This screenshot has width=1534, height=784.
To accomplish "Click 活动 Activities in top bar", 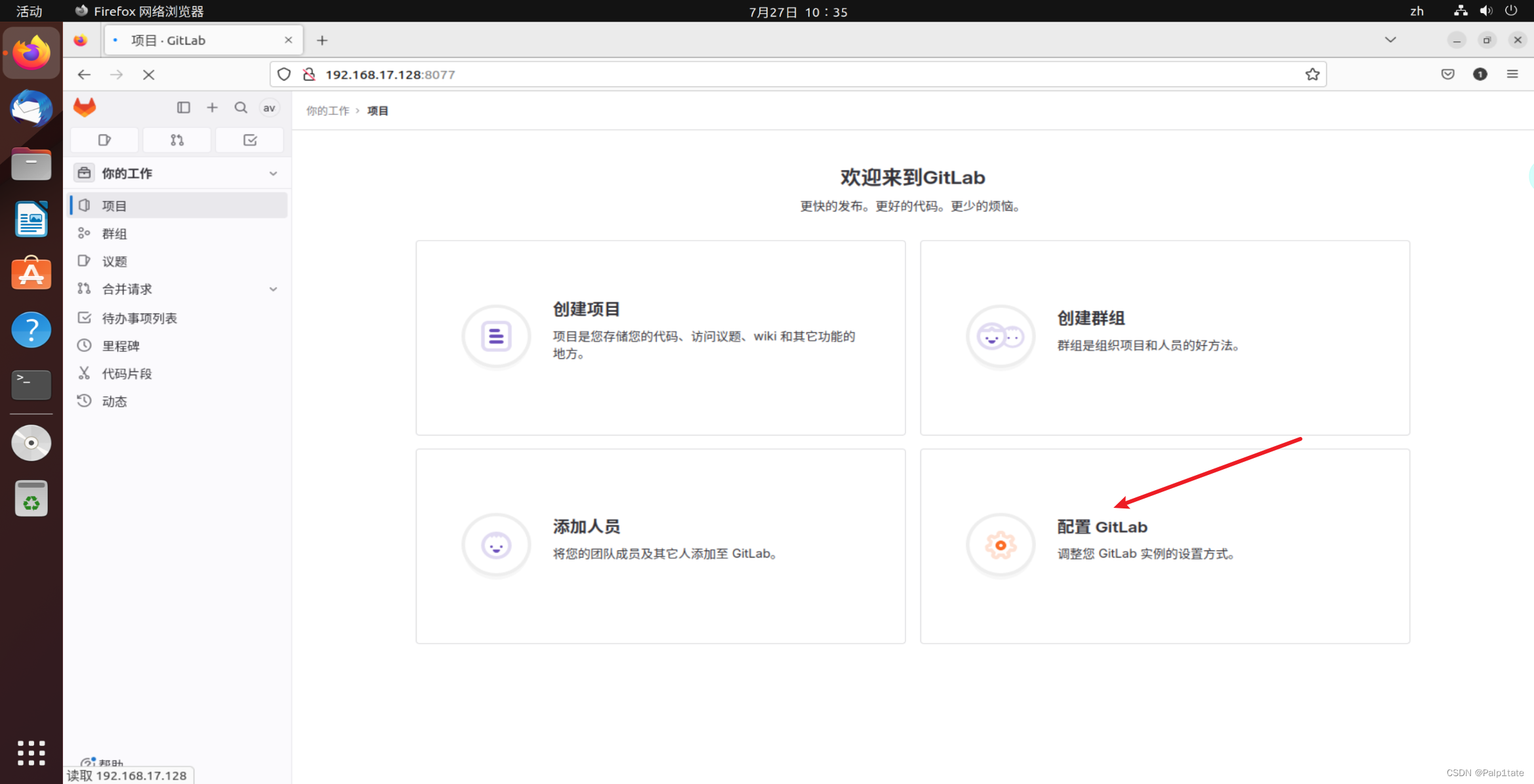I will [x=29, y=11].
